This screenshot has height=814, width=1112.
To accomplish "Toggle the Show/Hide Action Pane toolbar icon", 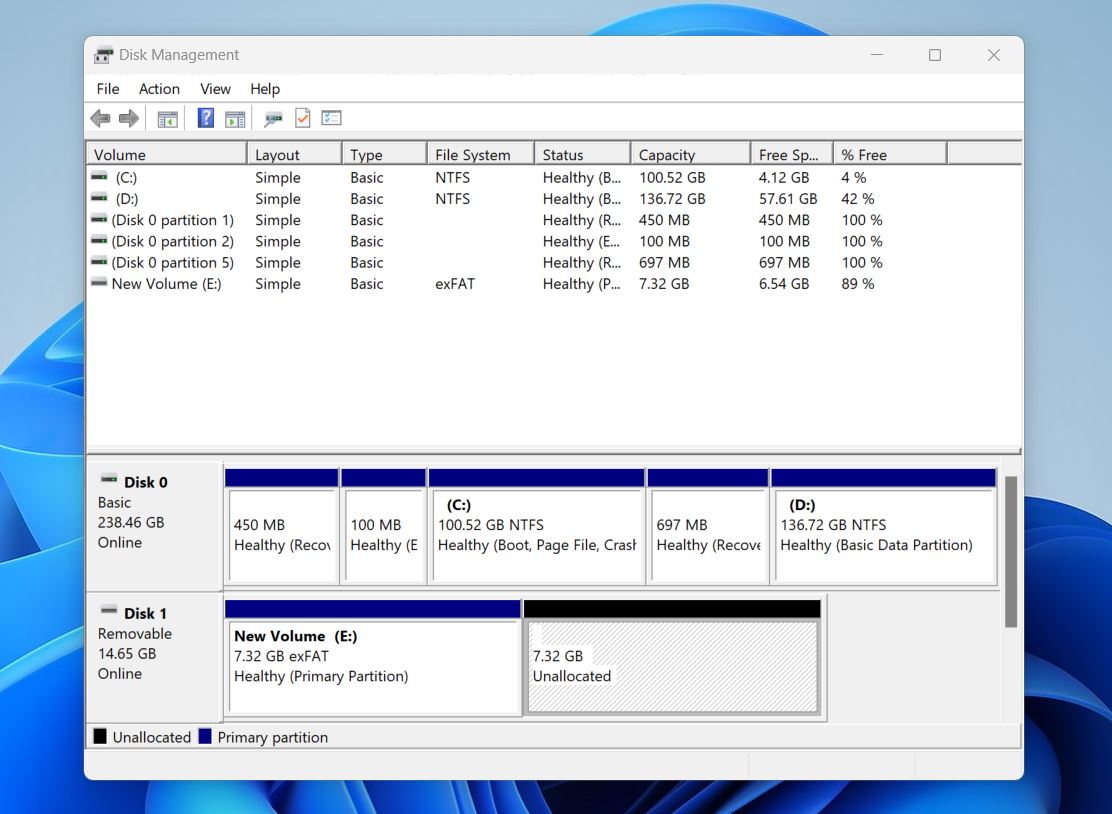I will [235, 118].
